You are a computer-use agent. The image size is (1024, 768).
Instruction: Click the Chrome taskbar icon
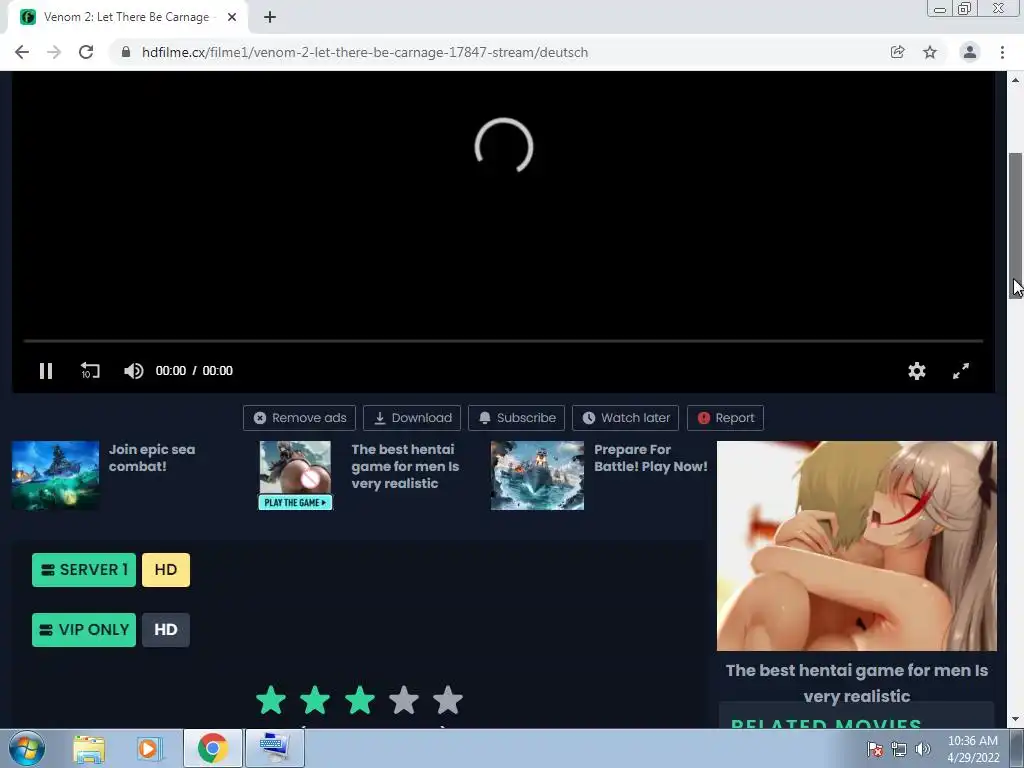[212, 748]
